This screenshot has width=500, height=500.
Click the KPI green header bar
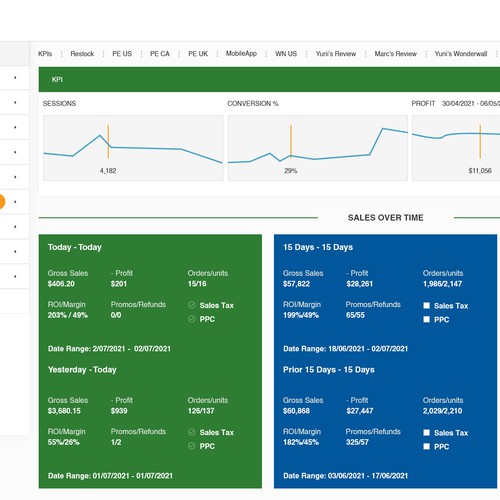pyautogui.click(x=269, y=79)
